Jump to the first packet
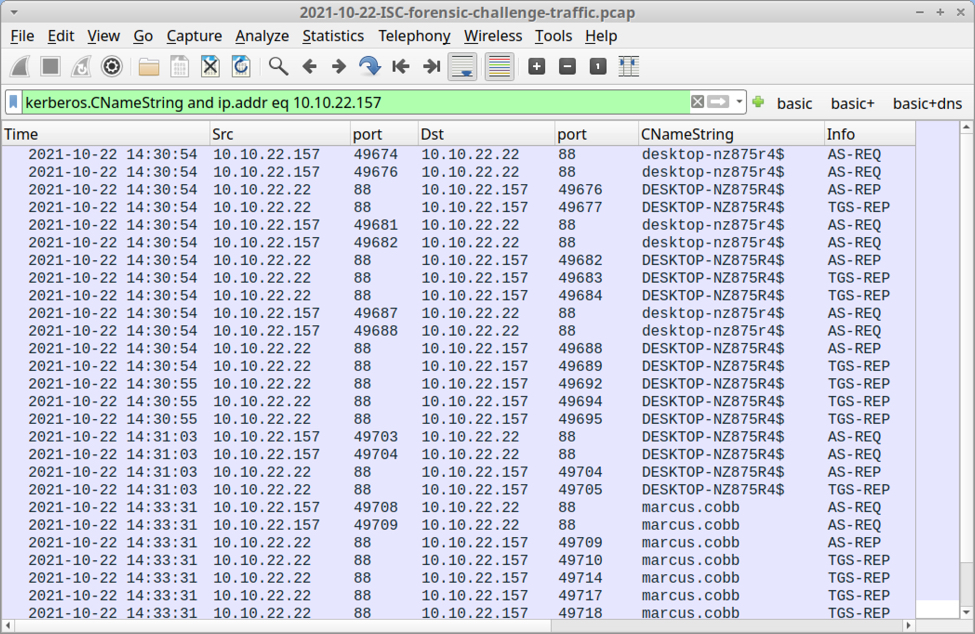Screen dimensions: 975x634 coord(400,67)
